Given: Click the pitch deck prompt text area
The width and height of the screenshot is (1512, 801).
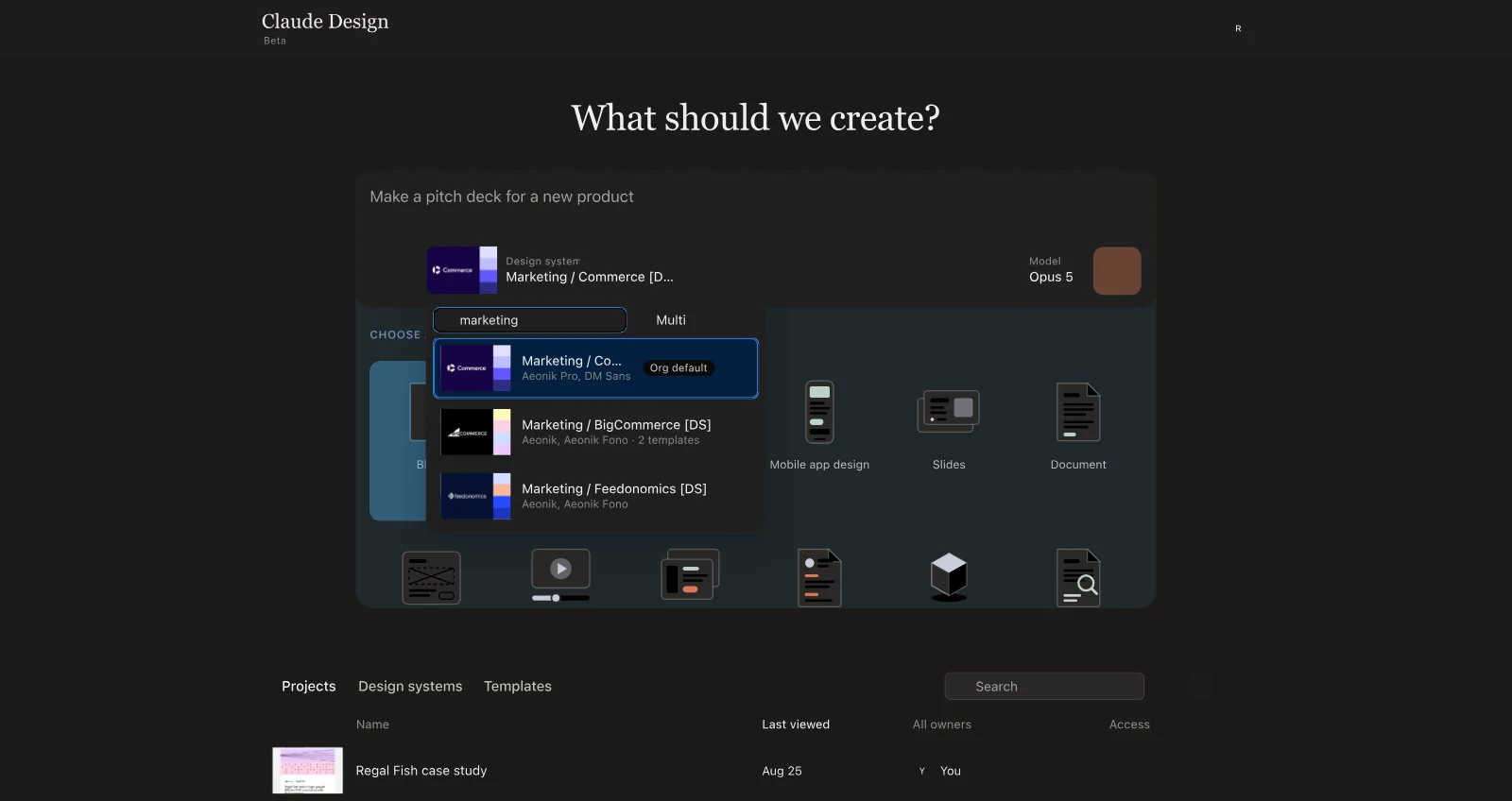Looking at the screenshot, I should click(756, 196).
